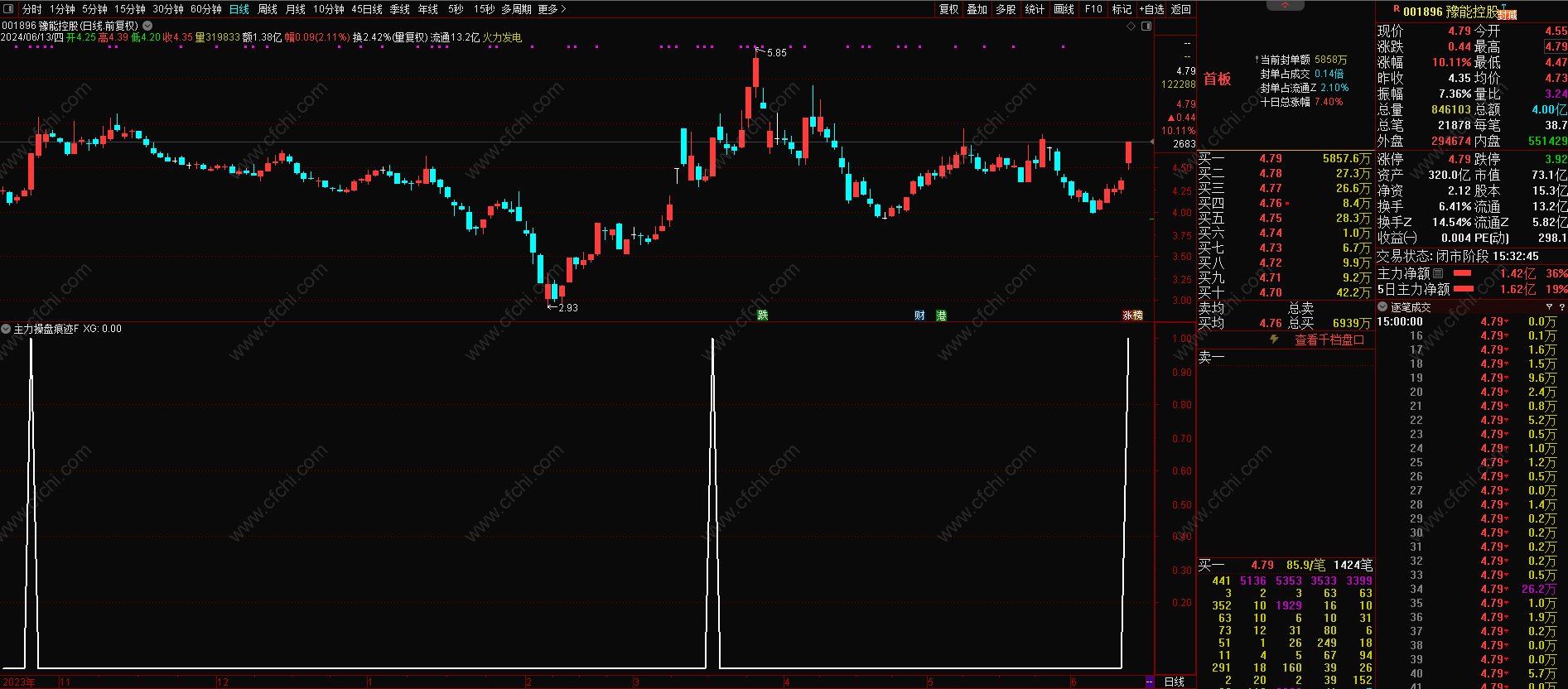This screenshot has height=689, width=1568.
Task: Click the 5.85 high price label
Action: [x=777, y=53]
